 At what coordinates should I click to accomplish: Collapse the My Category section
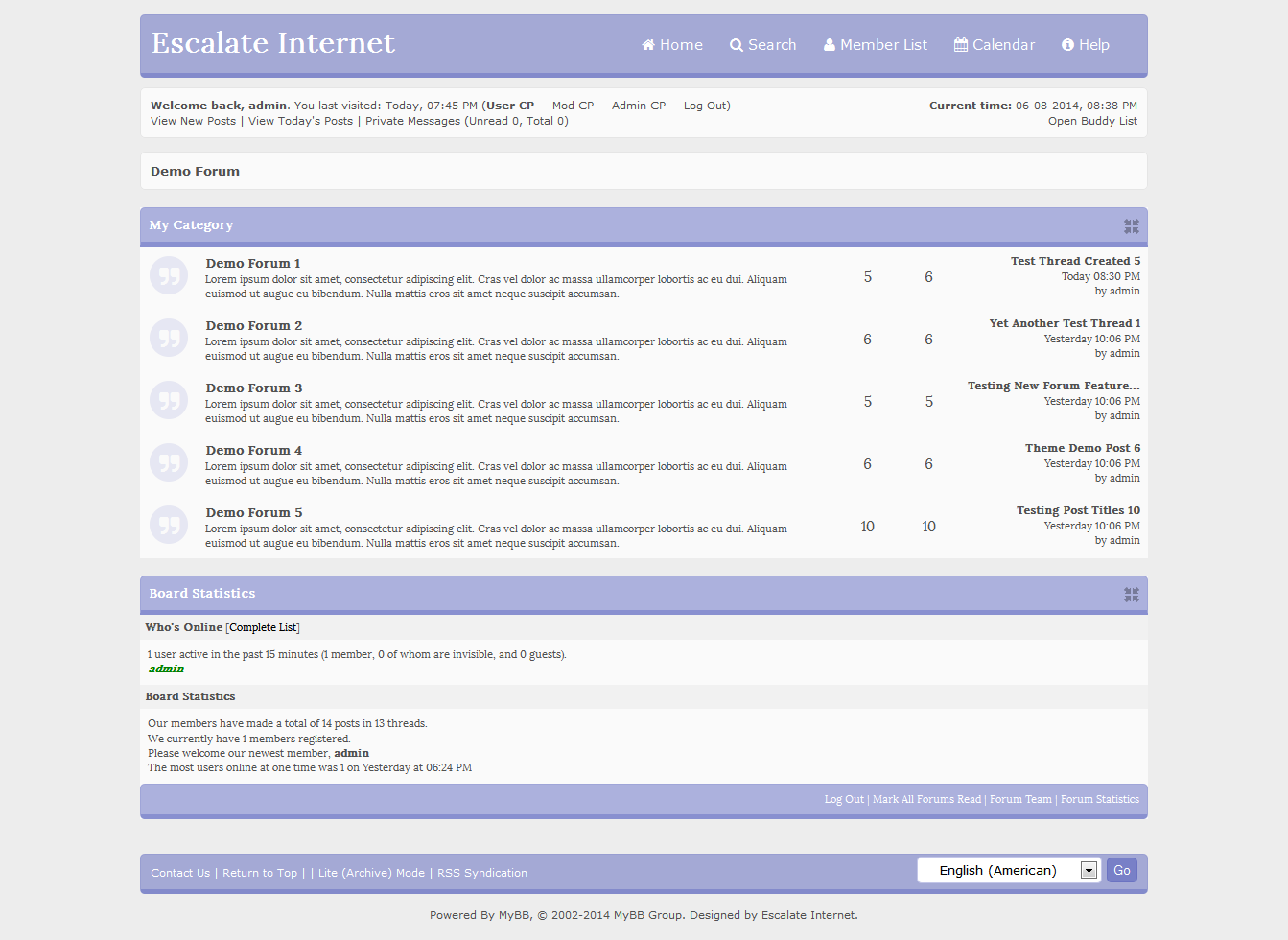[x=1131, y=226]
